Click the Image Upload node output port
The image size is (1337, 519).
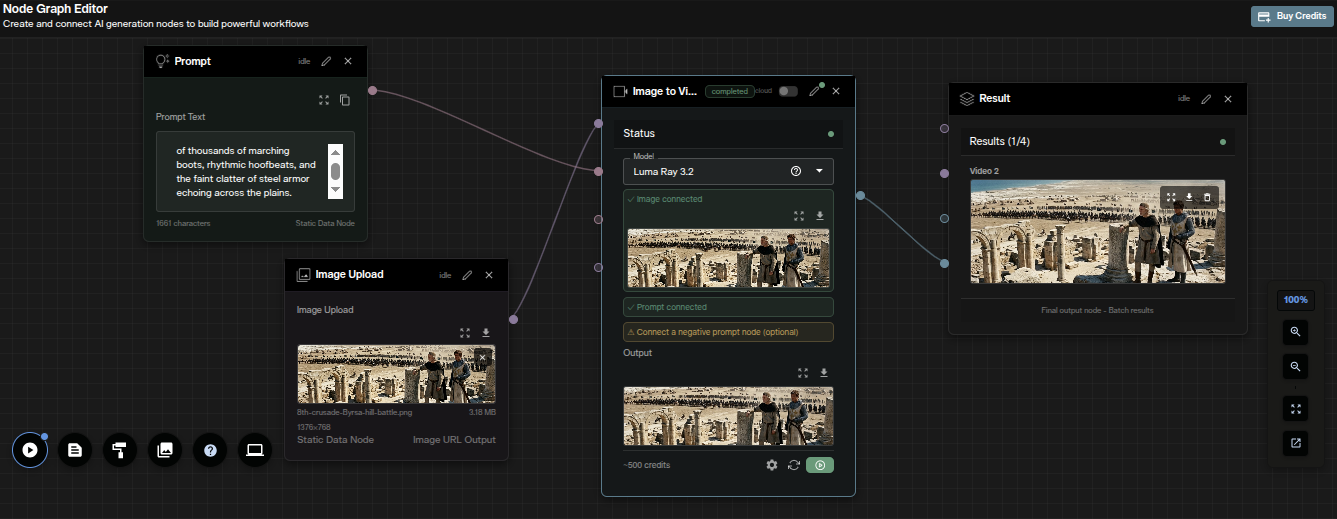pyautogui.click(x=514, y=320)
